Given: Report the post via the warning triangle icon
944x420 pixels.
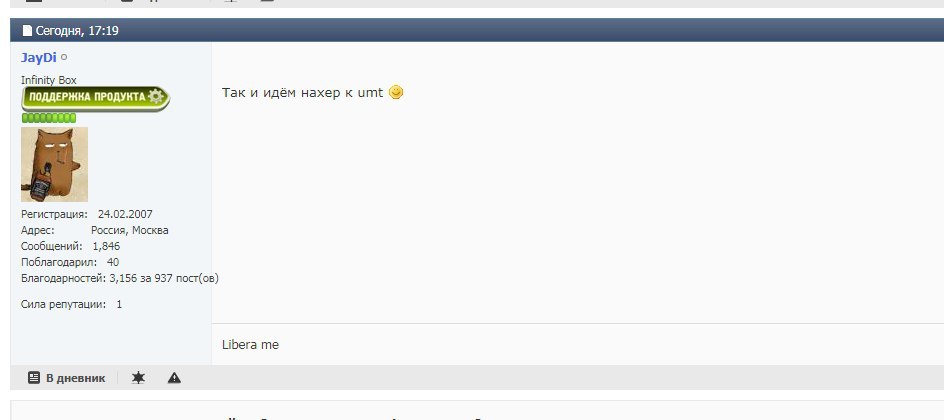Looking at the screenshot, I should click(174, 378).
